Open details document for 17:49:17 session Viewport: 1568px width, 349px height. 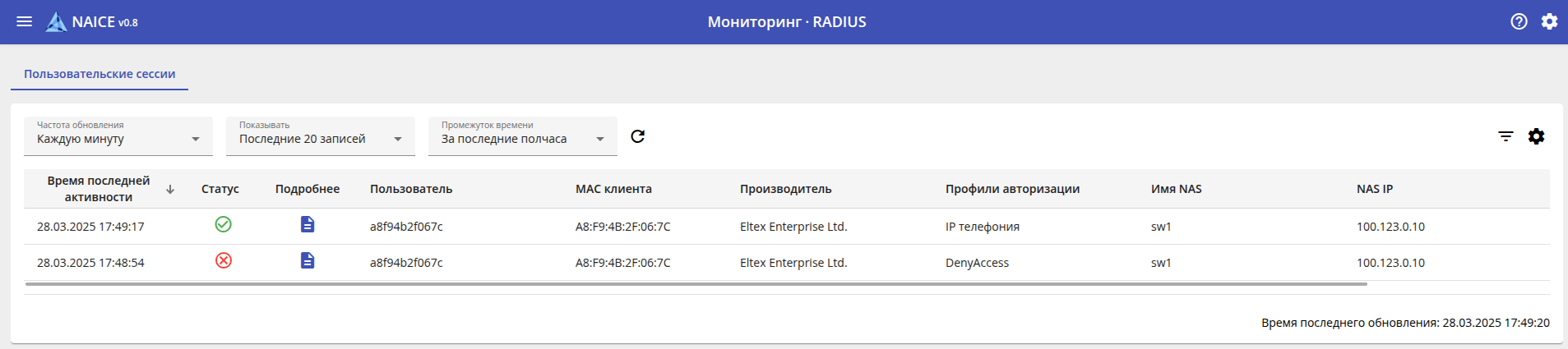click(308, 224)
